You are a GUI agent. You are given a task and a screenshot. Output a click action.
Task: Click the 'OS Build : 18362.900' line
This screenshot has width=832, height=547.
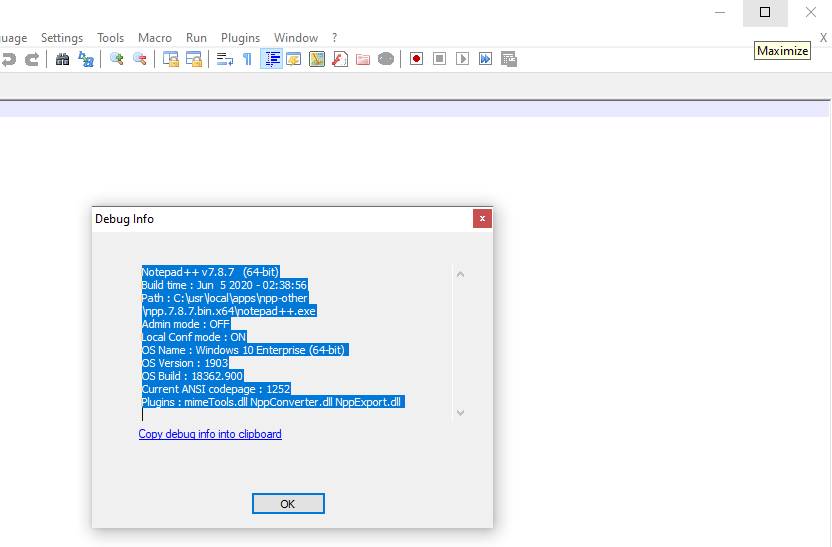pyautogui.click(x=193, y=376)
